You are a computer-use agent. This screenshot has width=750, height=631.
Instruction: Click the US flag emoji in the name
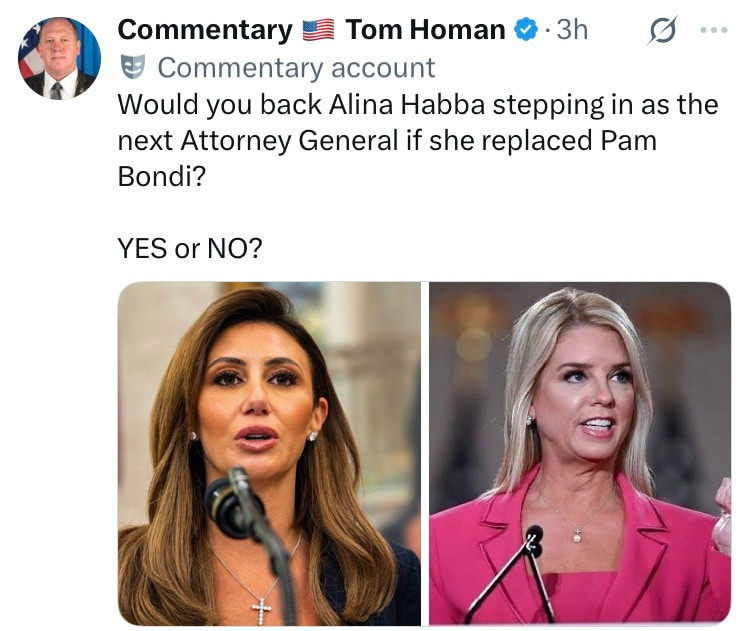point(318,31)
